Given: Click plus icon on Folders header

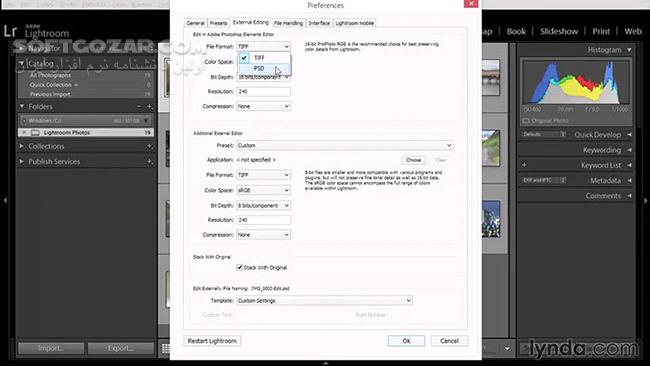Looking at the screenshot, I should click(149, 107).
